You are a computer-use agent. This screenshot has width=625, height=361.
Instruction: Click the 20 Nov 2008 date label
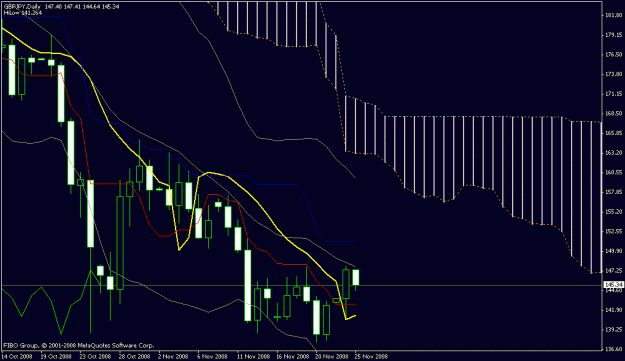tap(331, 356)
